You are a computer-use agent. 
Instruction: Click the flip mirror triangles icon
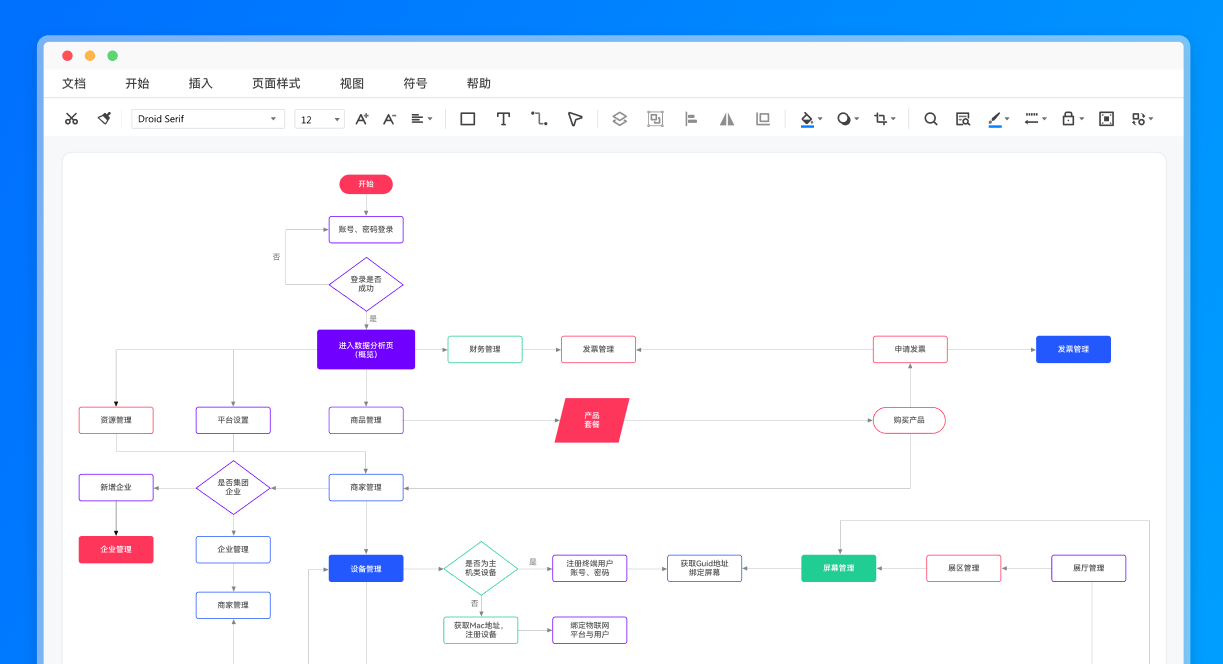tap(727, 119)
